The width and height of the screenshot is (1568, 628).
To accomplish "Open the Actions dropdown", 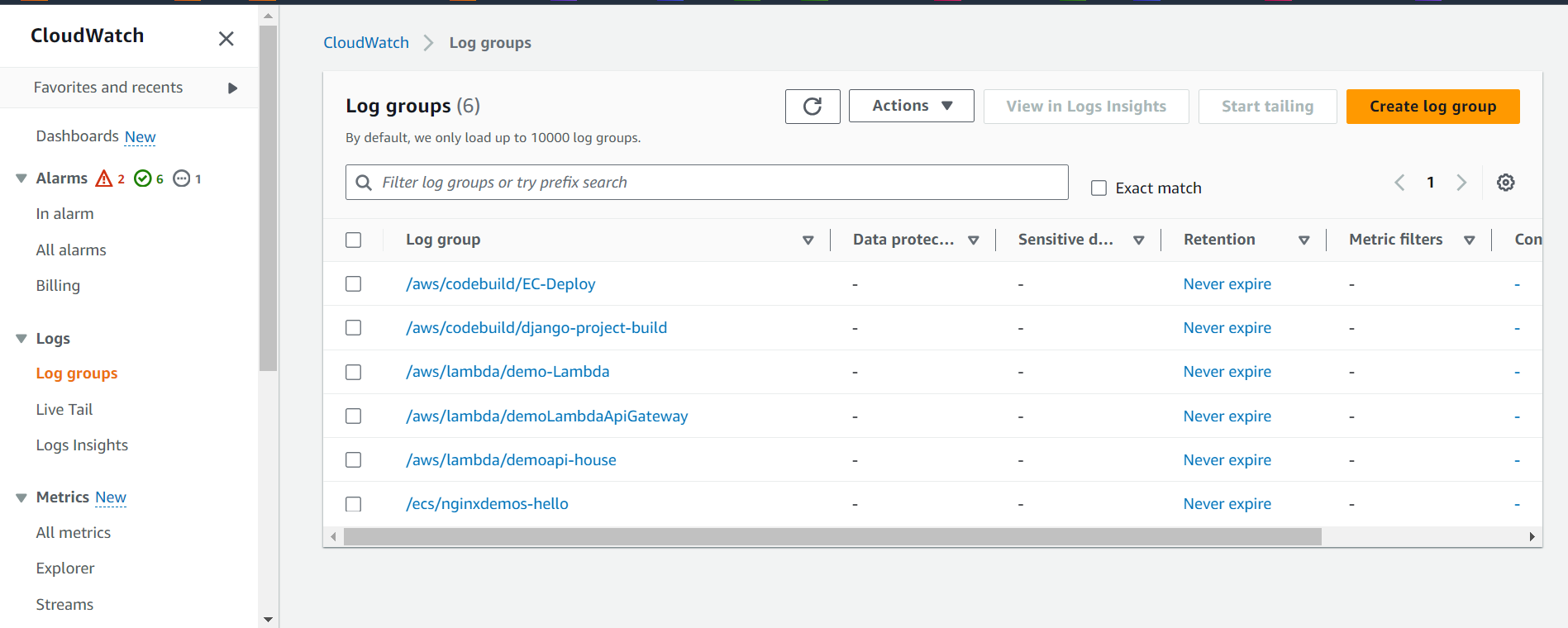I will point(912,106).
